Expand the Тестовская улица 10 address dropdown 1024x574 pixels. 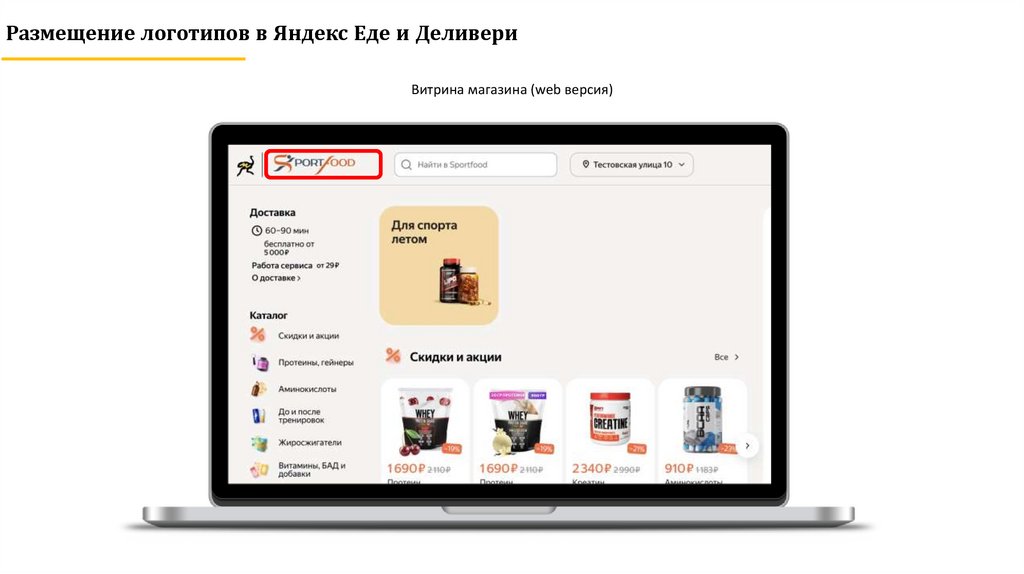[x=632, y=165]
